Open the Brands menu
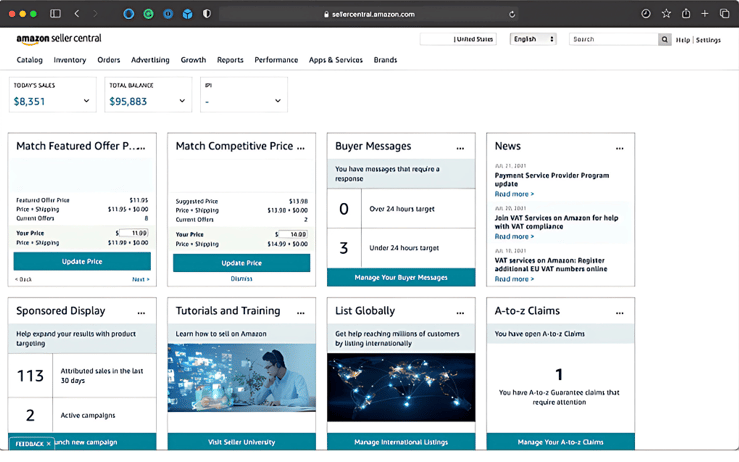Image resolution: width=739 pixels, height=462 pixels. click(x=386, y=60)
